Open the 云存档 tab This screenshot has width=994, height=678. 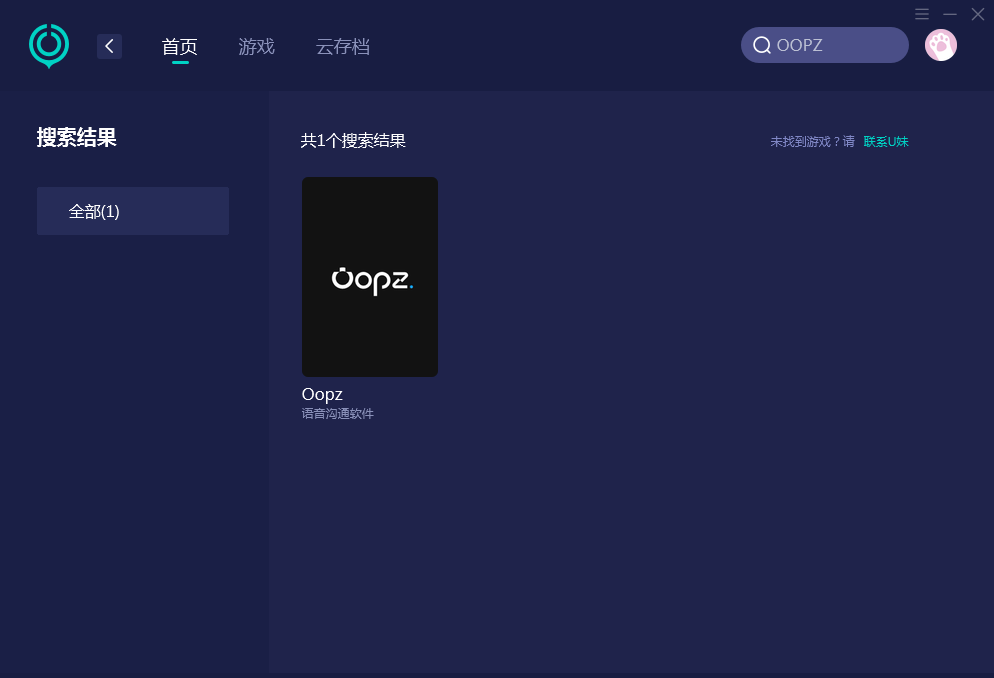coord(342,46)
